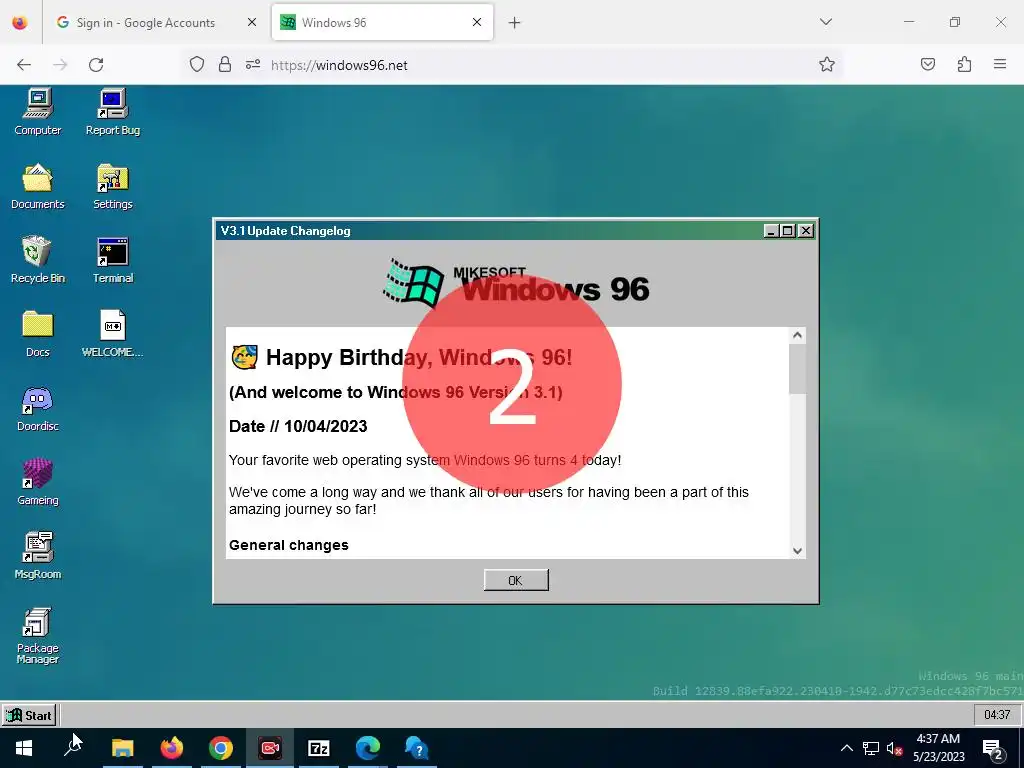Switch to Firefox in the taskbar
The height and width of the screenshot is (768, 1024).
point(172,748)
